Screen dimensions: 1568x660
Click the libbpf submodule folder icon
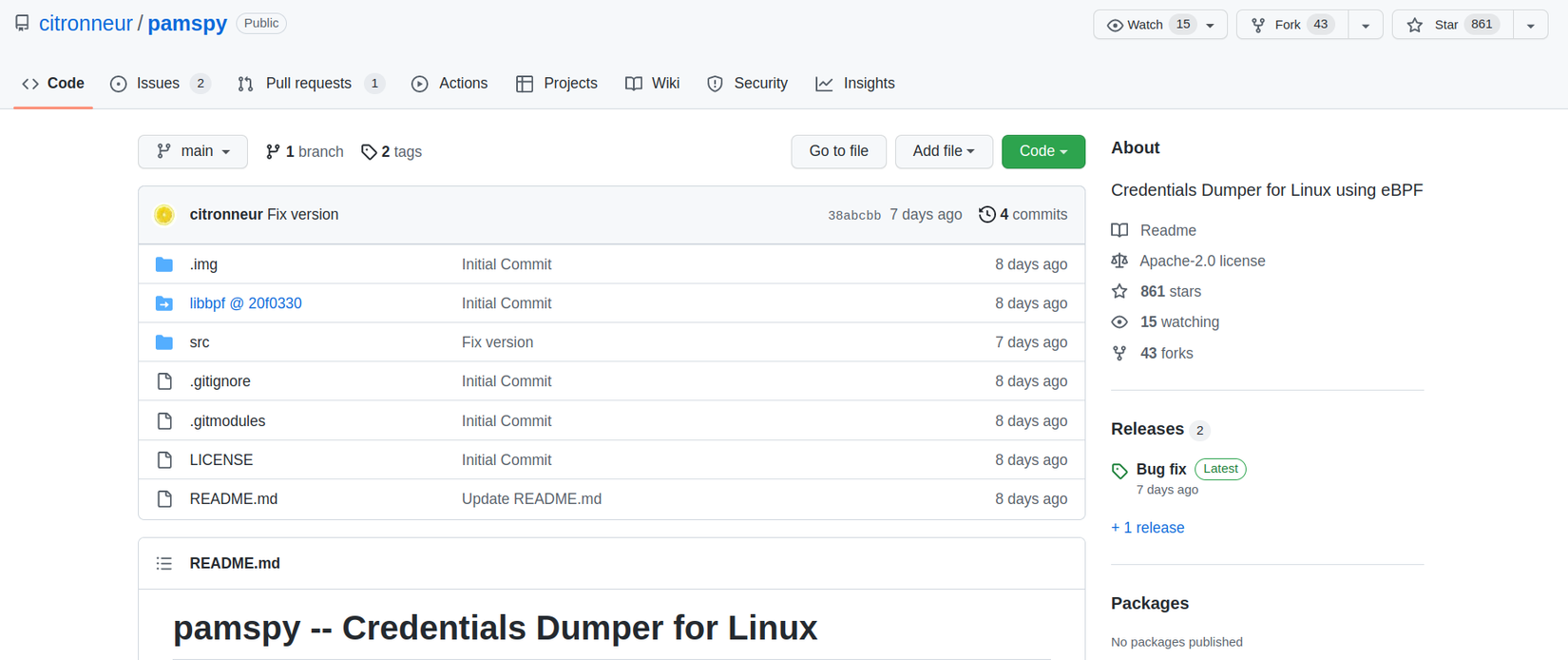click(x=164, y=303)
